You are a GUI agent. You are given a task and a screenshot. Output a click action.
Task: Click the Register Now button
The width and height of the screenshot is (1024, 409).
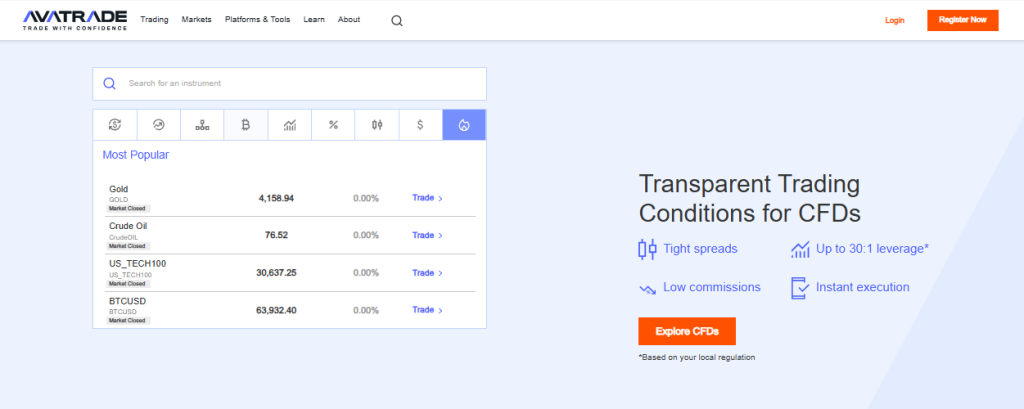(x=963, y=20)
